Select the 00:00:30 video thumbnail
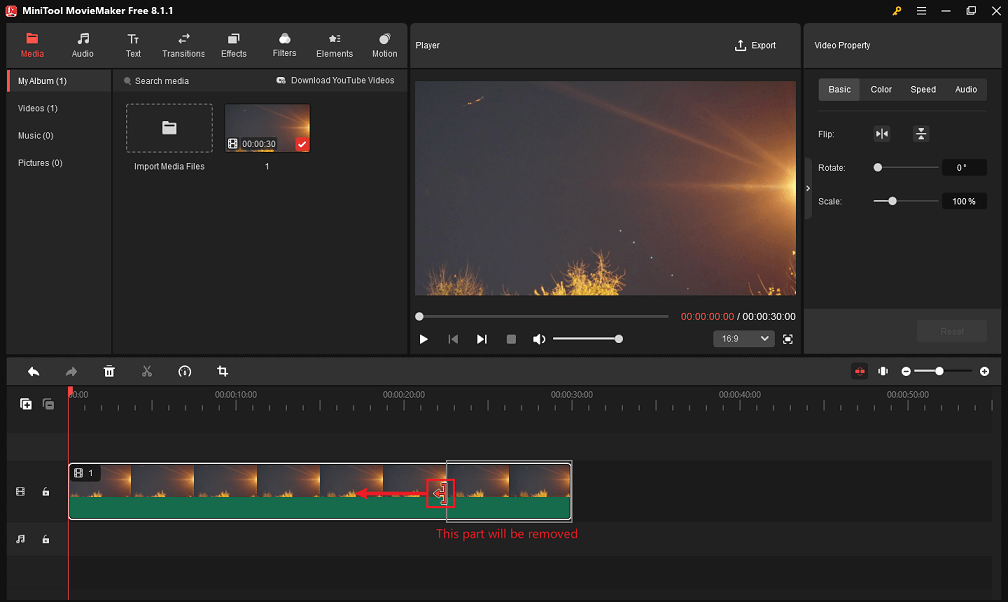1008x602 pixels. [267, 128]
